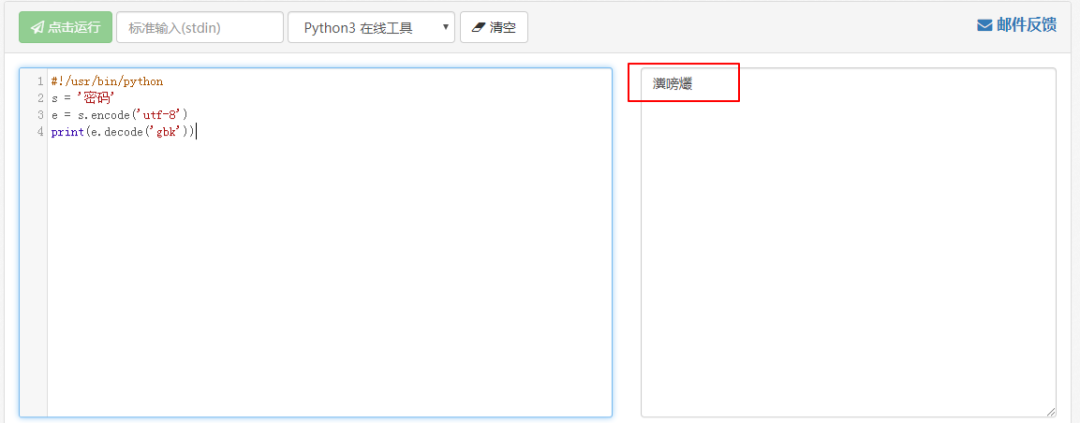Focus the 标准输入(stdin) input field
1080x423 pixels.
click(200, 27)
